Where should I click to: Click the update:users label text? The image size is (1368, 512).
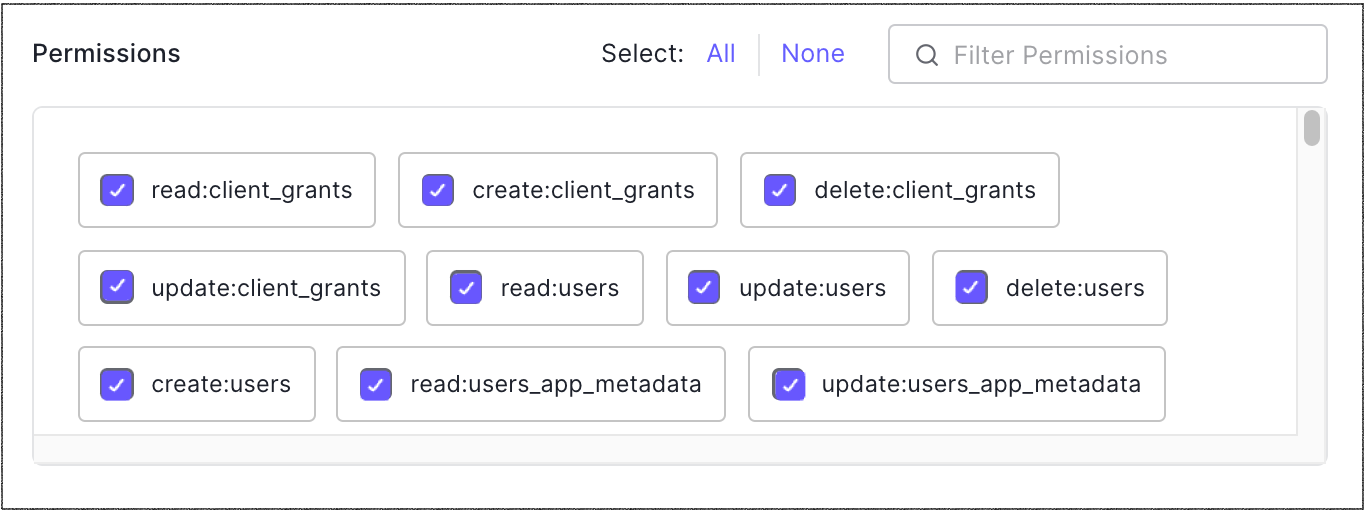click(x=813, y=288)
